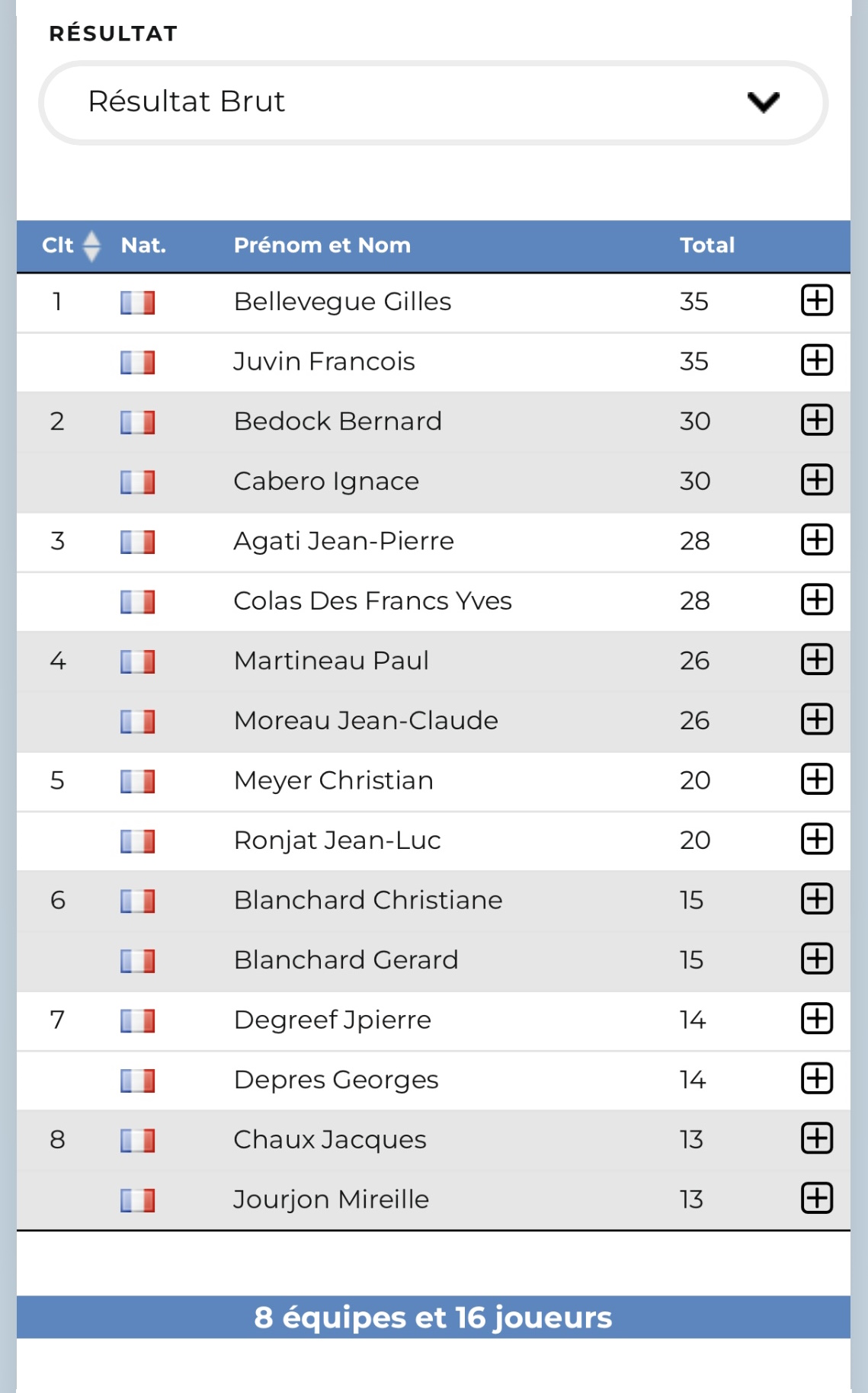
Task: Click French flag next to Degreef Jpierre
Action: coord(137,1020)
